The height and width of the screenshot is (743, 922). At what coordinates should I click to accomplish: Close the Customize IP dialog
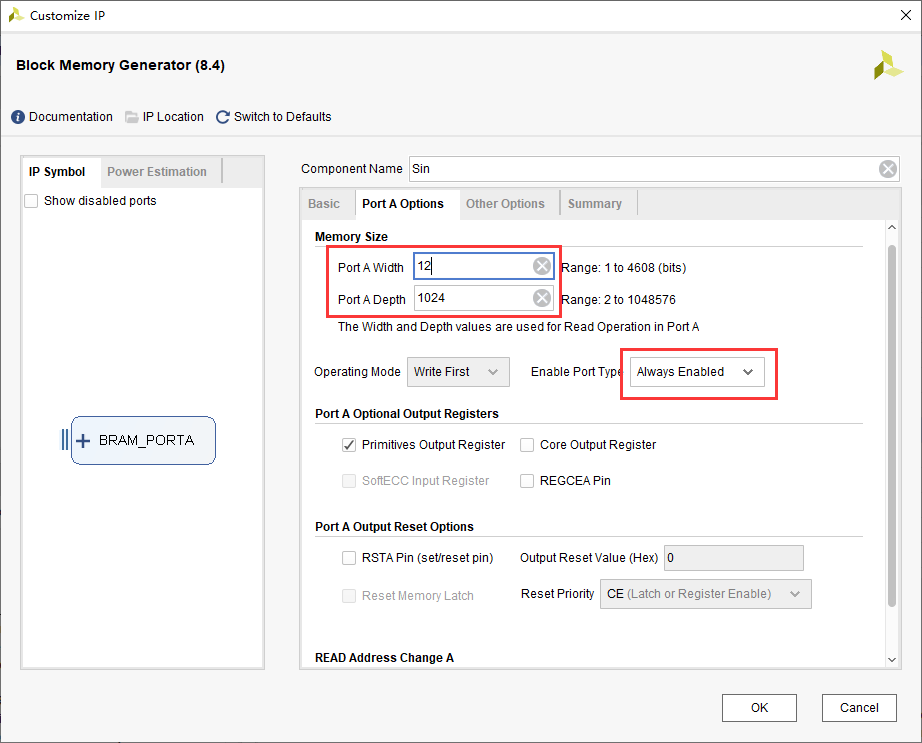click(x=906, y=15)
